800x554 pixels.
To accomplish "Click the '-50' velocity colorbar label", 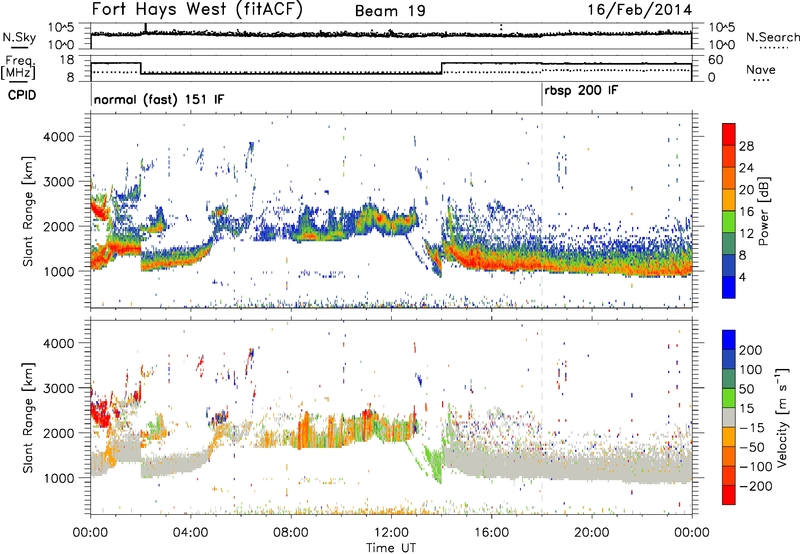I will (752, 447).
